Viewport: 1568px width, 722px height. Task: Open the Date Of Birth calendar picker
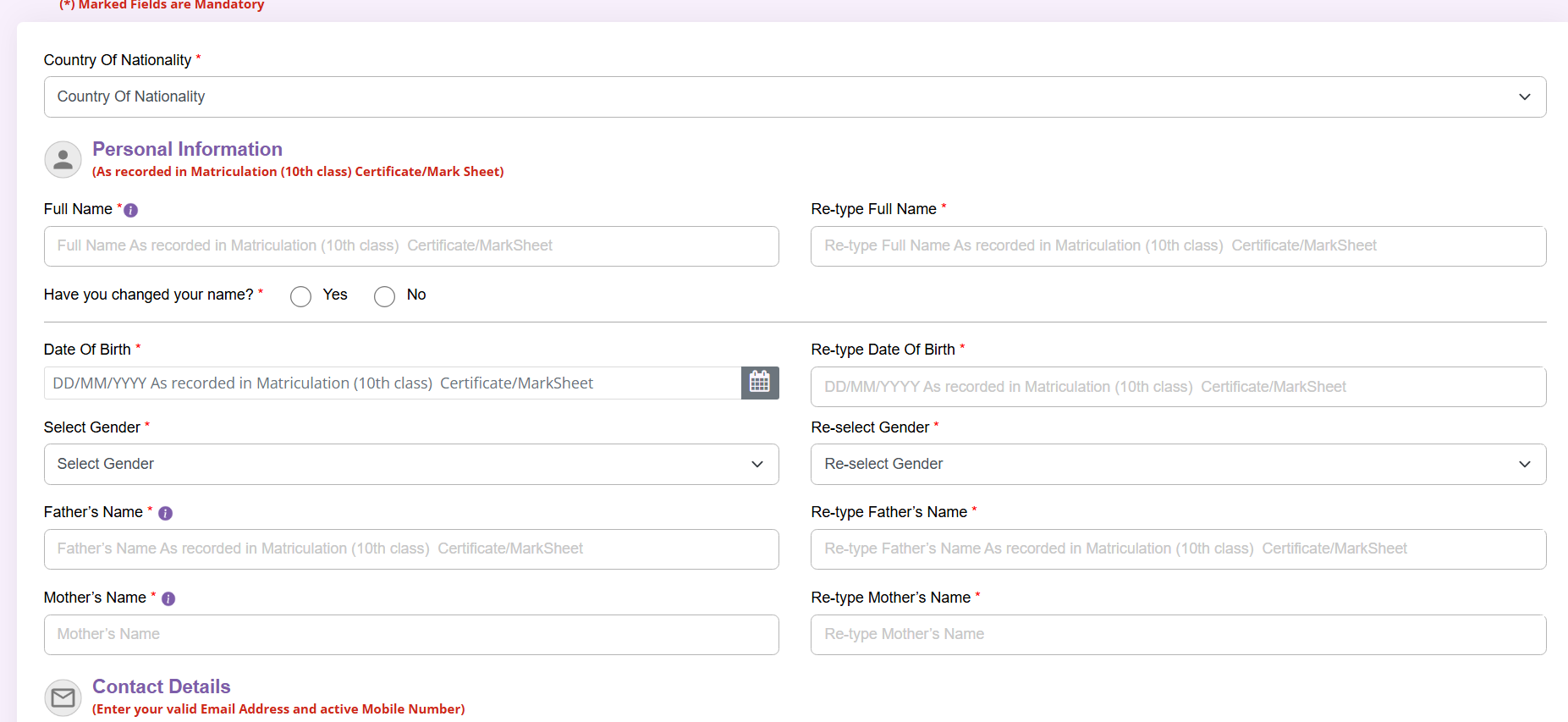tap(759, 383)
